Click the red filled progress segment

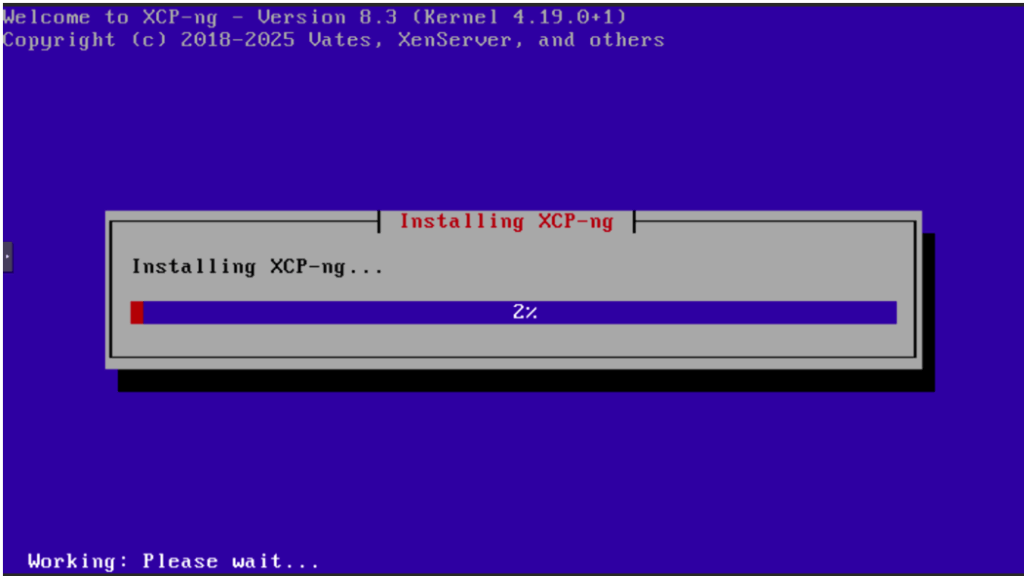click(x=136, y=312)
